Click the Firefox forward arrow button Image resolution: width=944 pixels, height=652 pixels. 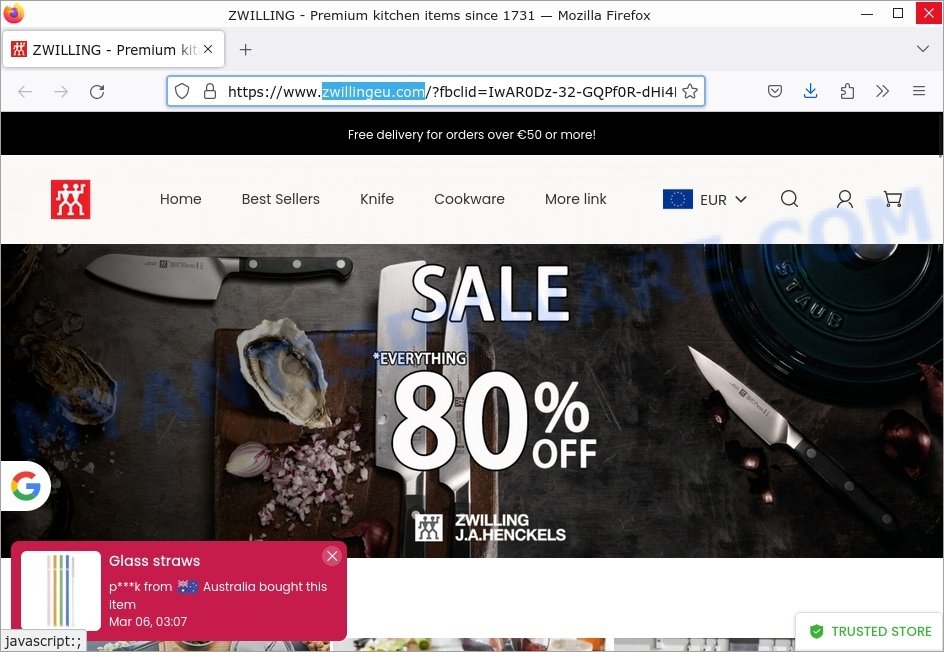tap(61, 92)
